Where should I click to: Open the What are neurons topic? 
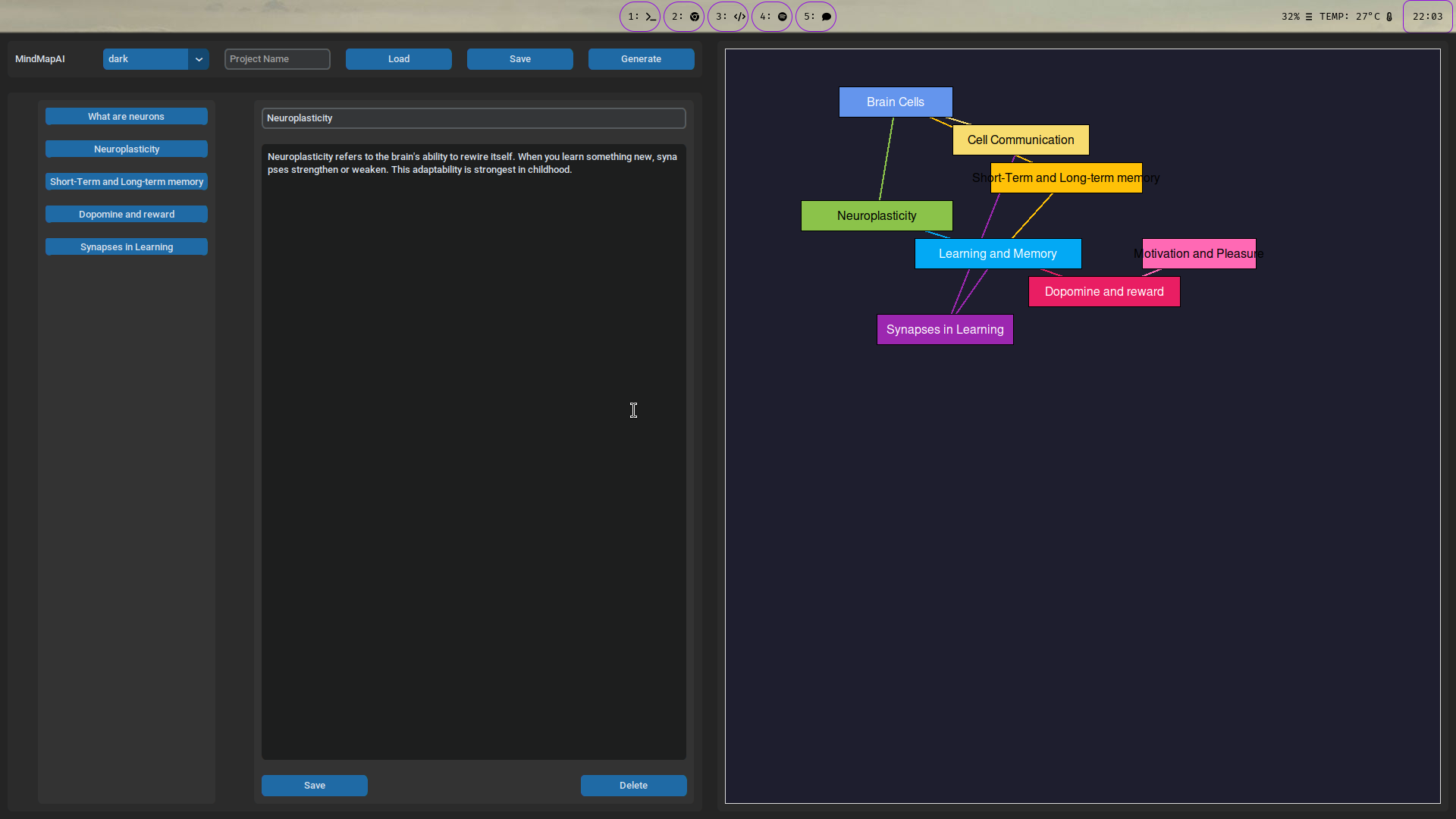[127, 117]
